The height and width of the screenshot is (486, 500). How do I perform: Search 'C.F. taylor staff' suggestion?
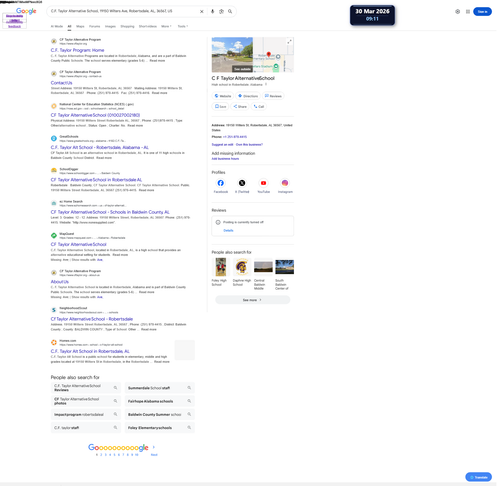tap(86, 428)
